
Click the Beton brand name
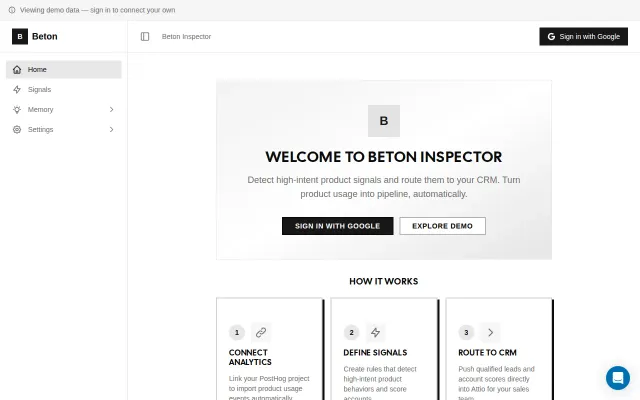click(44, 36)
